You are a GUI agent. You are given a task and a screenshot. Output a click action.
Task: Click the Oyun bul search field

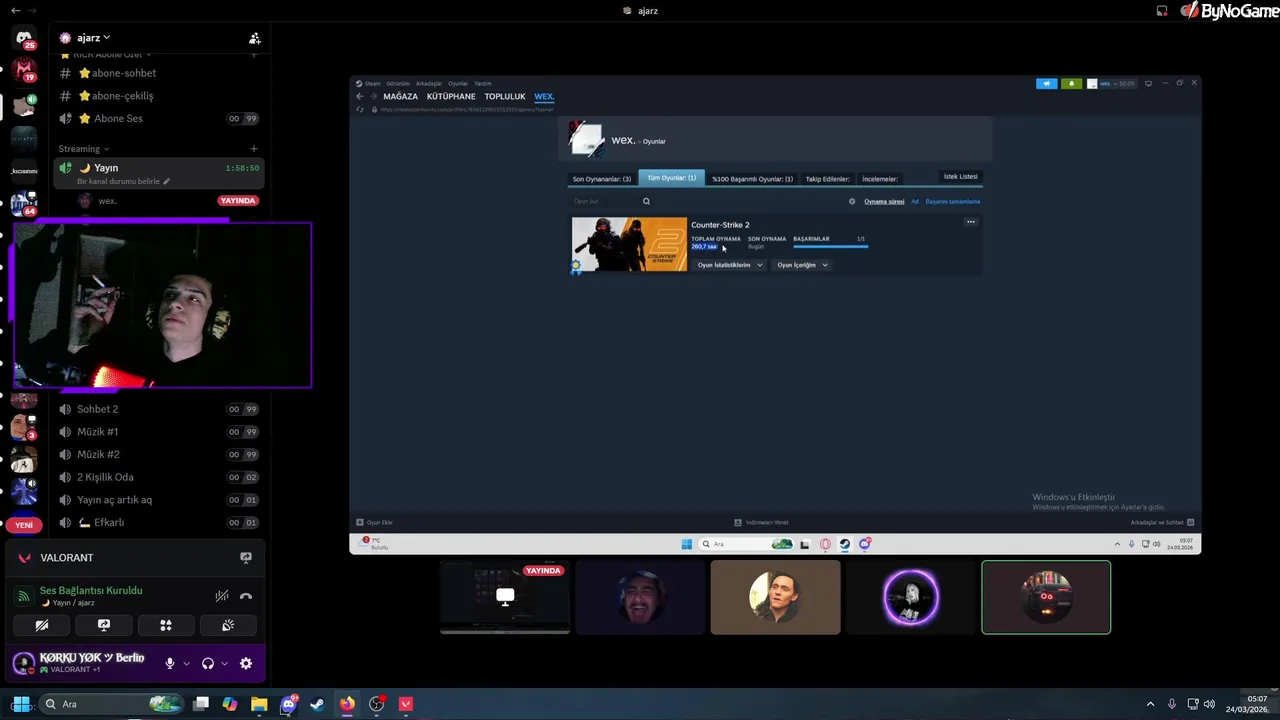(x=611, y=201)
